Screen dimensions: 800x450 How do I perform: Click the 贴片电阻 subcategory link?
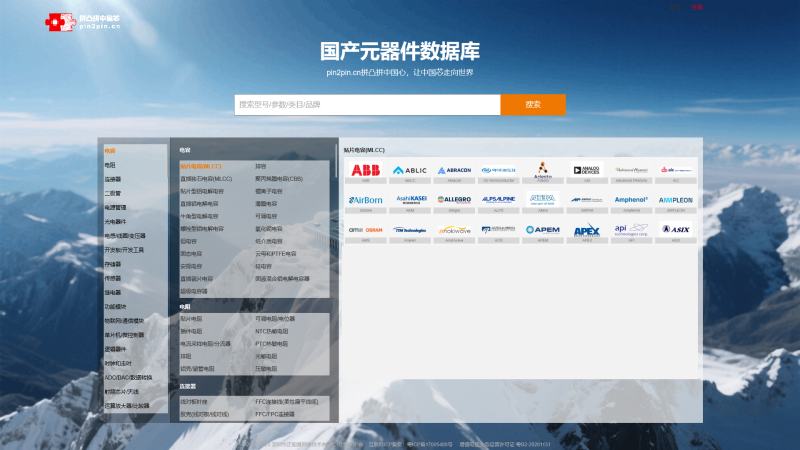click(191, 319)
